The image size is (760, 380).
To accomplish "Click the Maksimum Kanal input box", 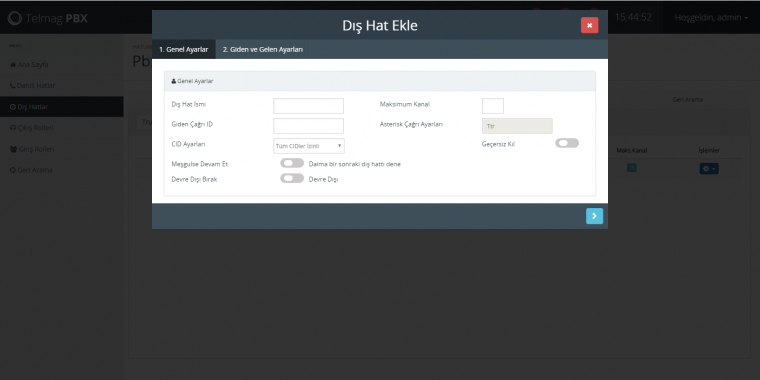I will pyautogui.click(x=493, y=106).
